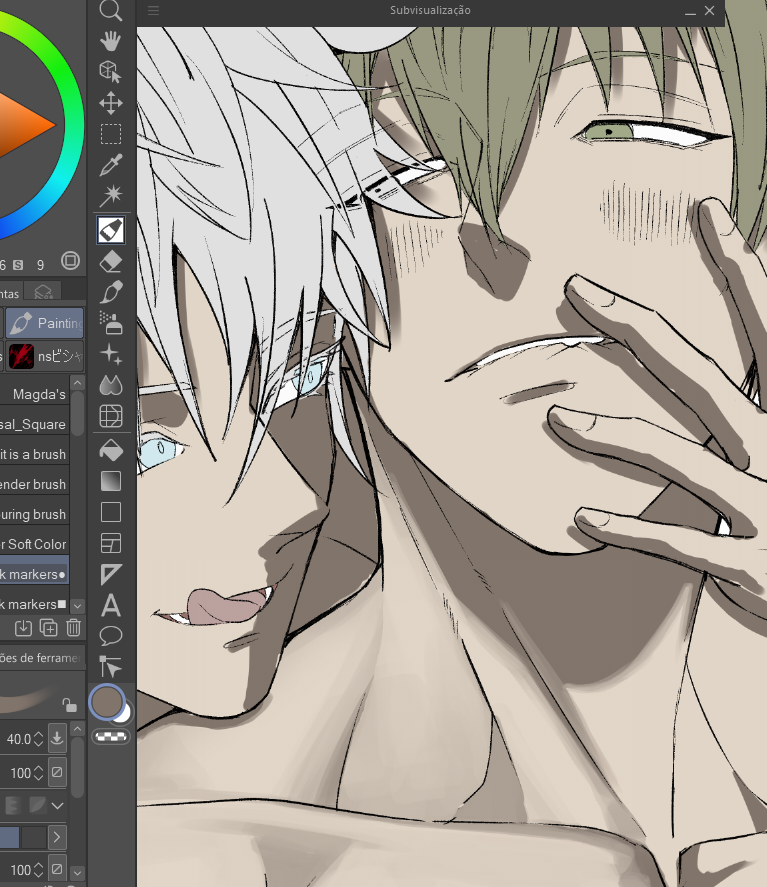Select the Figure rectangle tool
Image resolution: width=767 pixels, height=887 pixels.
click(x=110, y=512)
